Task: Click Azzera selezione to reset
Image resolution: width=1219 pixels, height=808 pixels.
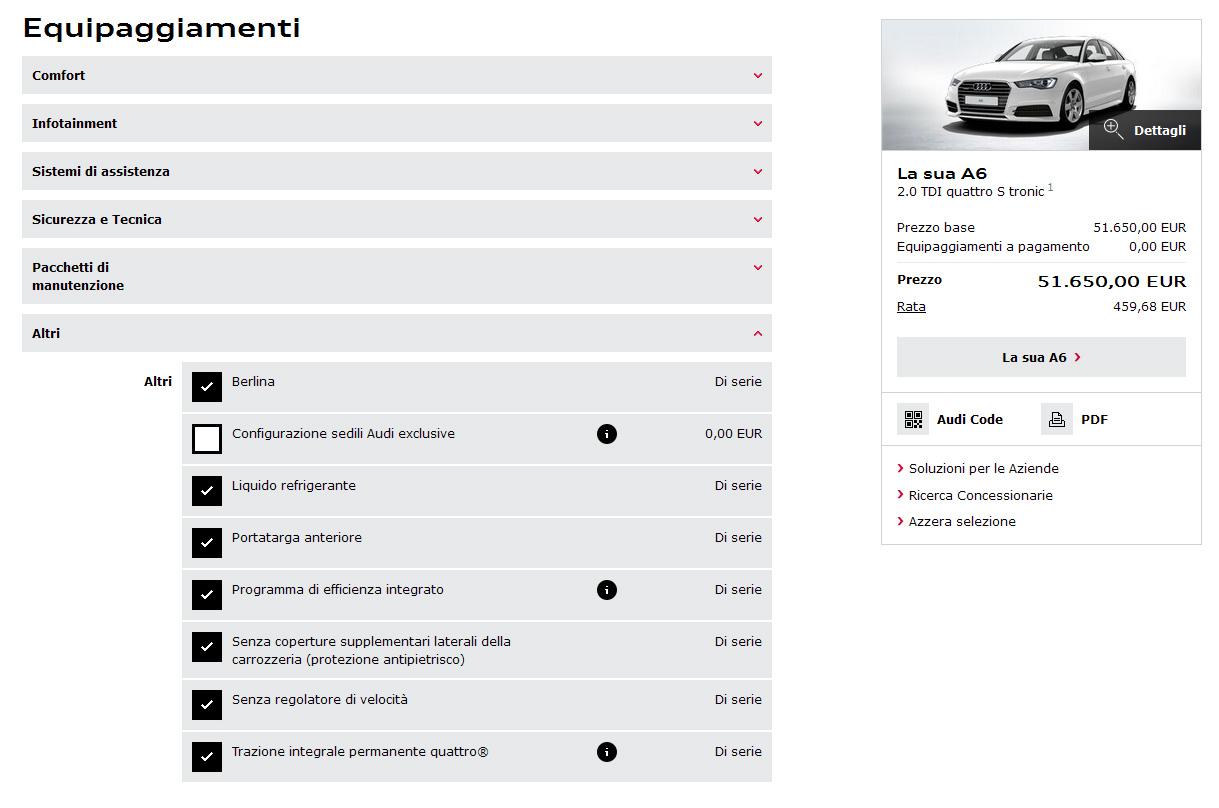Action: click(962, 522)
